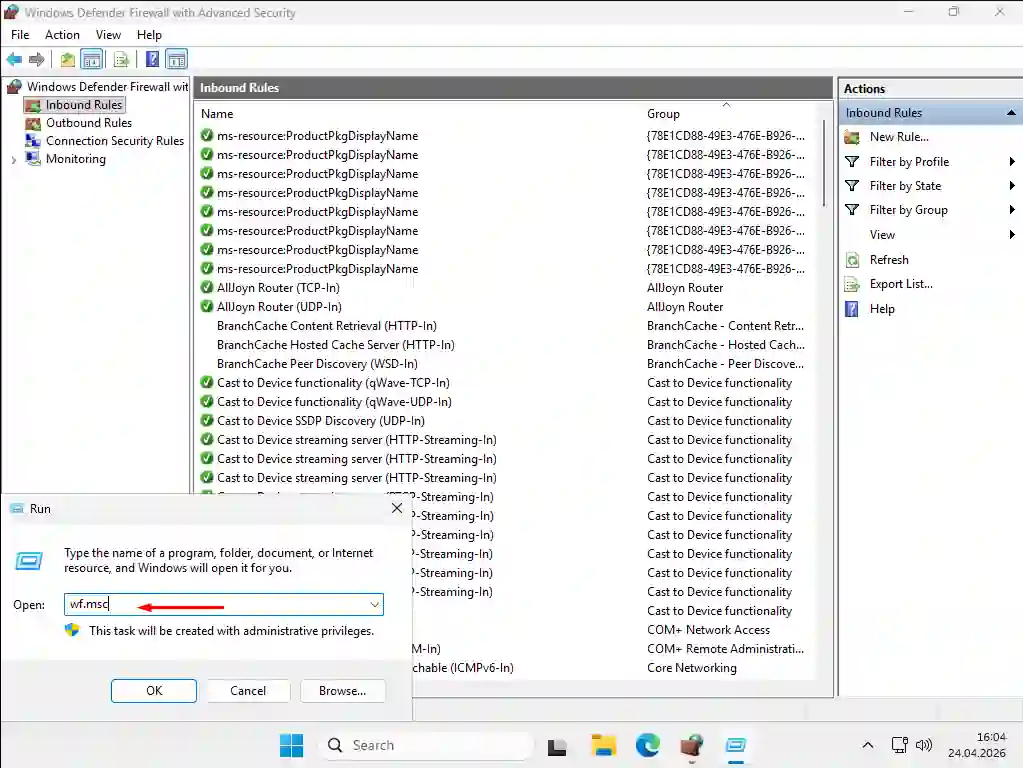
Task: Select BranchCache Hosted Cache Server (HTTP-In) rule
Action: (335, 345)
